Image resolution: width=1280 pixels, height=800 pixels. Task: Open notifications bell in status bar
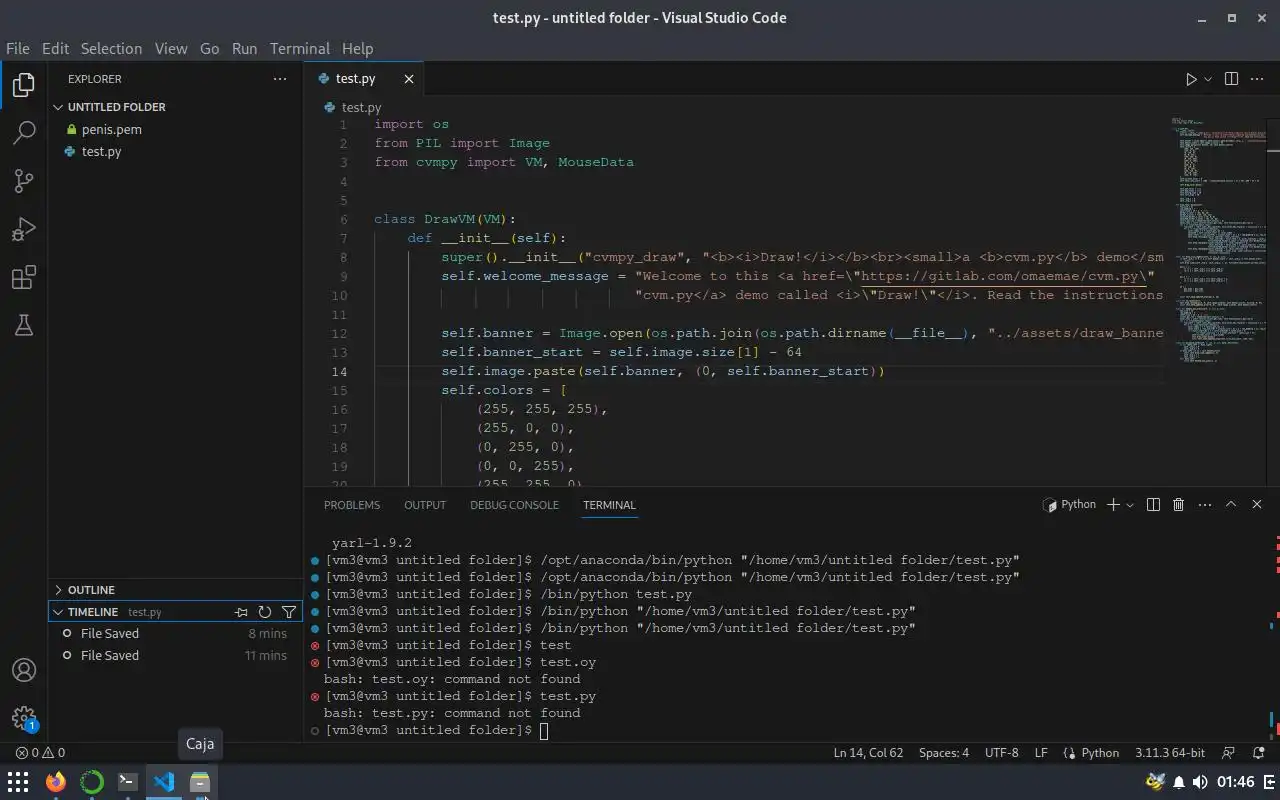[1258, 753]
